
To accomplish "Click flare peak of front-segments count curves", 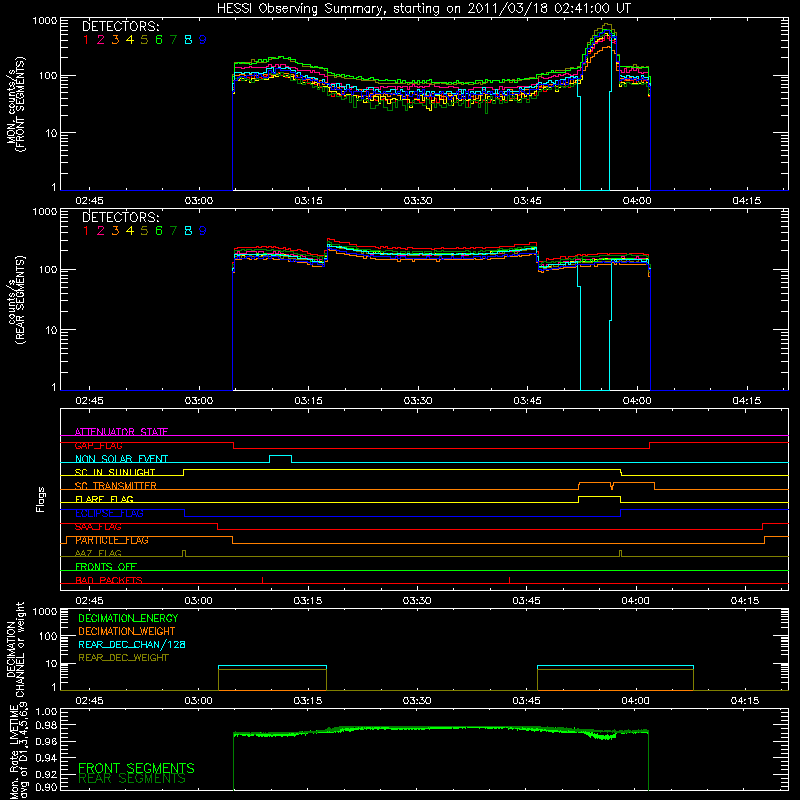I will [x=606, y=24].
